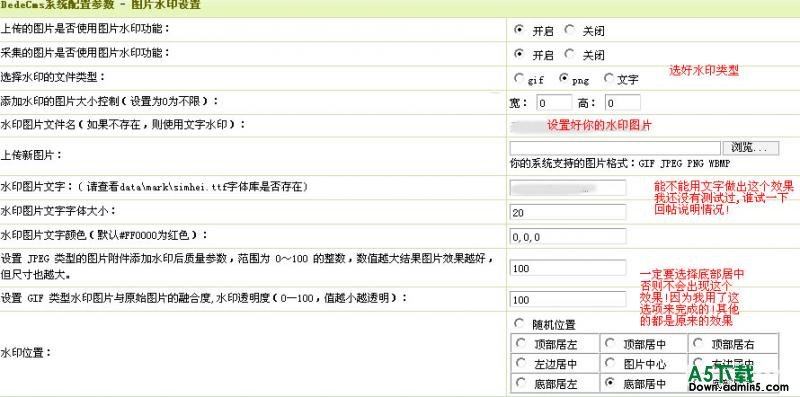Choose 底部居中 watermark position
Image resolution: width=800 pixels, height=397 pixels.
click(x=610, y=382)
